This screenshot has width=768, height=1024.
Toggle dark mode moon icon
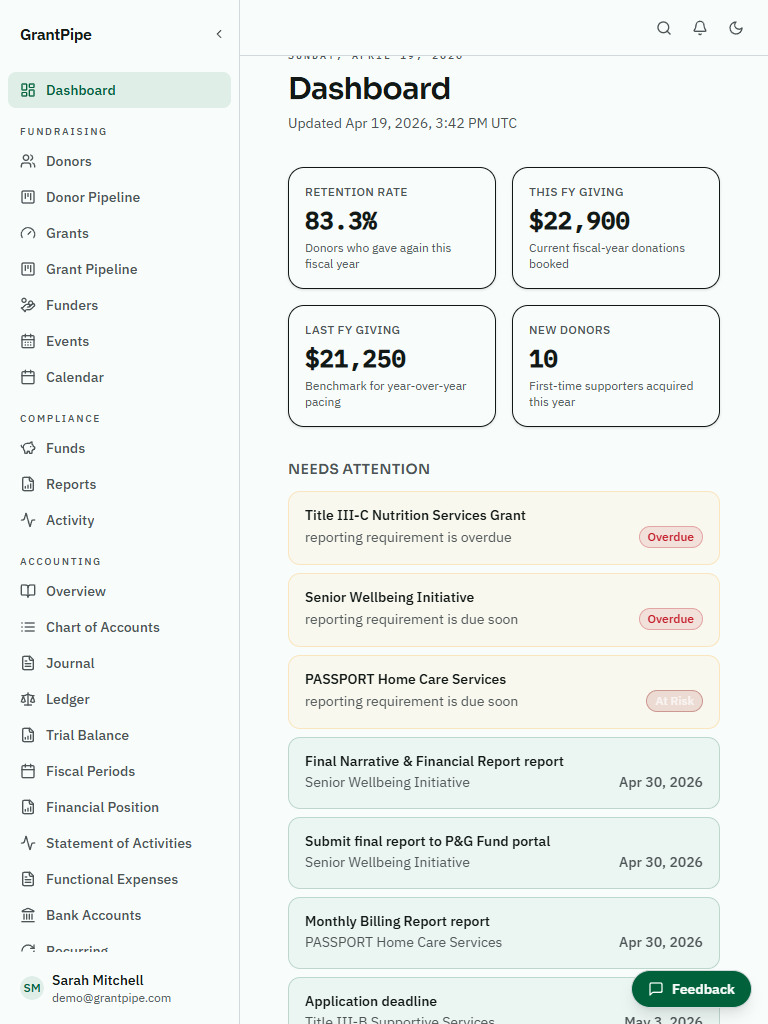pyautogui.click(x=735, y=27)
